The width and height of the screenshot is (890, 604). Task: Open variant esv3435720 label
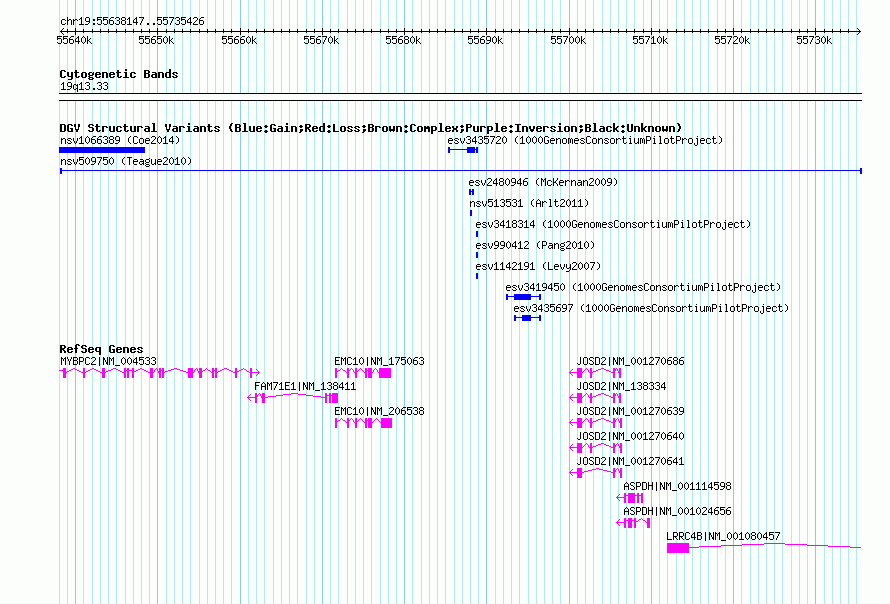(x=585, y=140)
